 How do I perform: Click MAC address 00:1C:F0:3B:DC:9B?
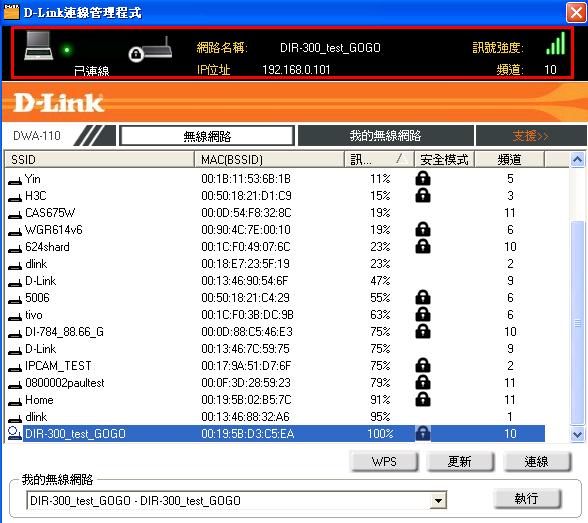(x=248, y=315)
